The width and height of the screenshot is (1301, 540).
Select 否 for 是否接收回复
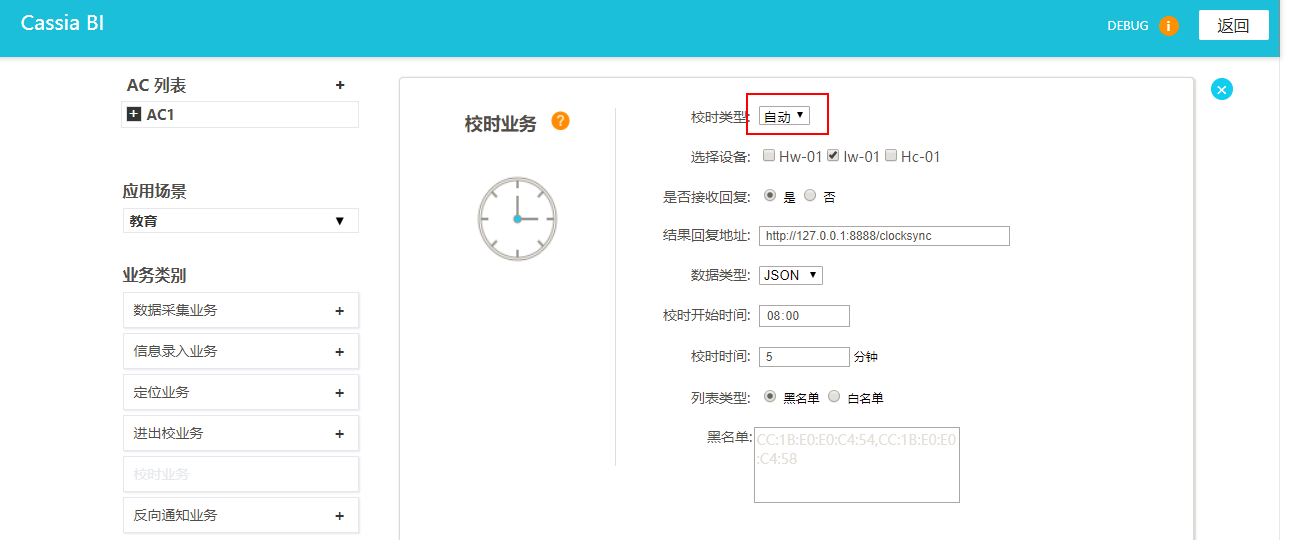point(810,196)
